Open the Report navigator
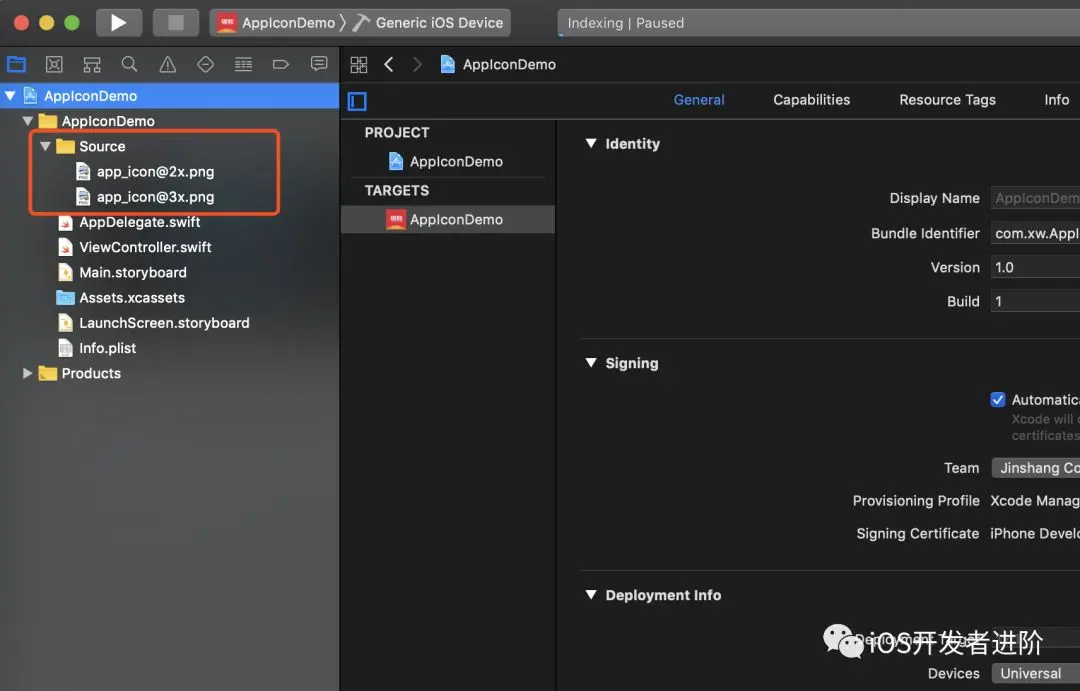This screenshot has width=1080, height=691. pyautogui.click(x=319, y=64)
